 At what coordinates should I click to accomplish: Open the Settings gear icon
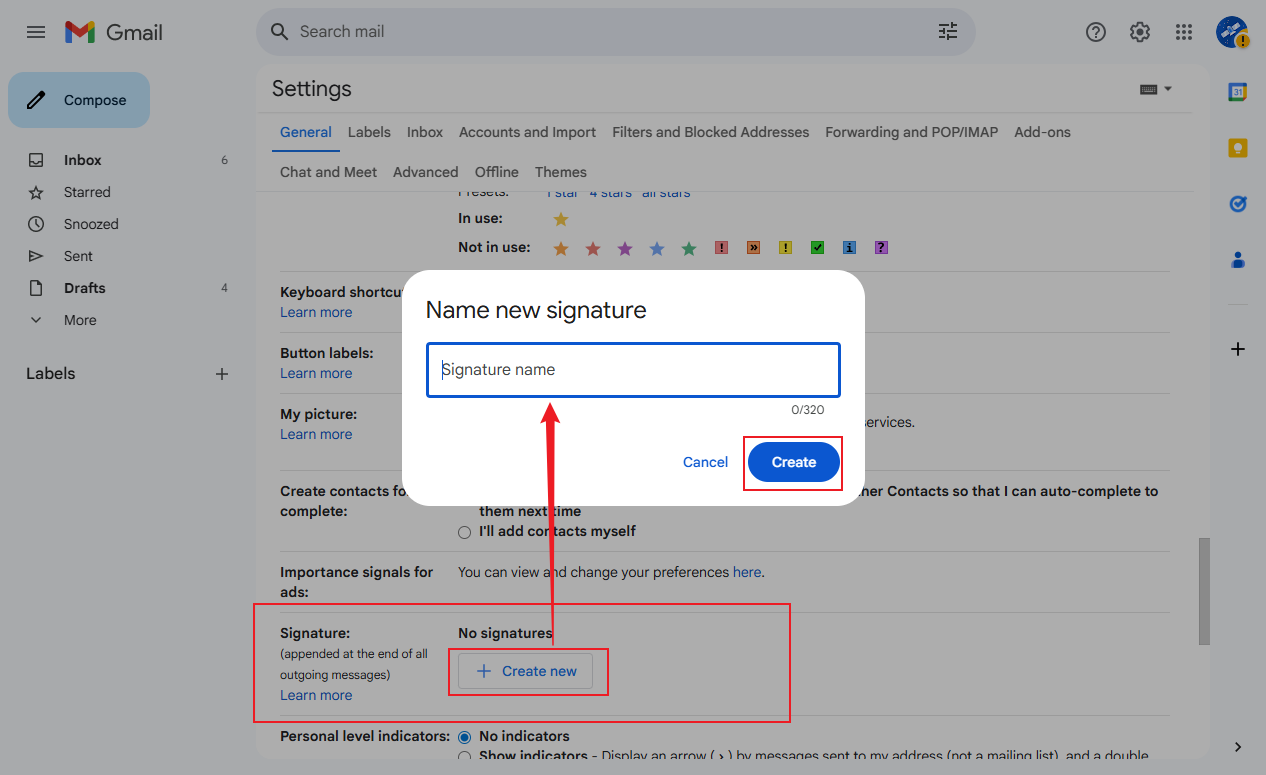pyautogui.click(x=1140, y=32)
